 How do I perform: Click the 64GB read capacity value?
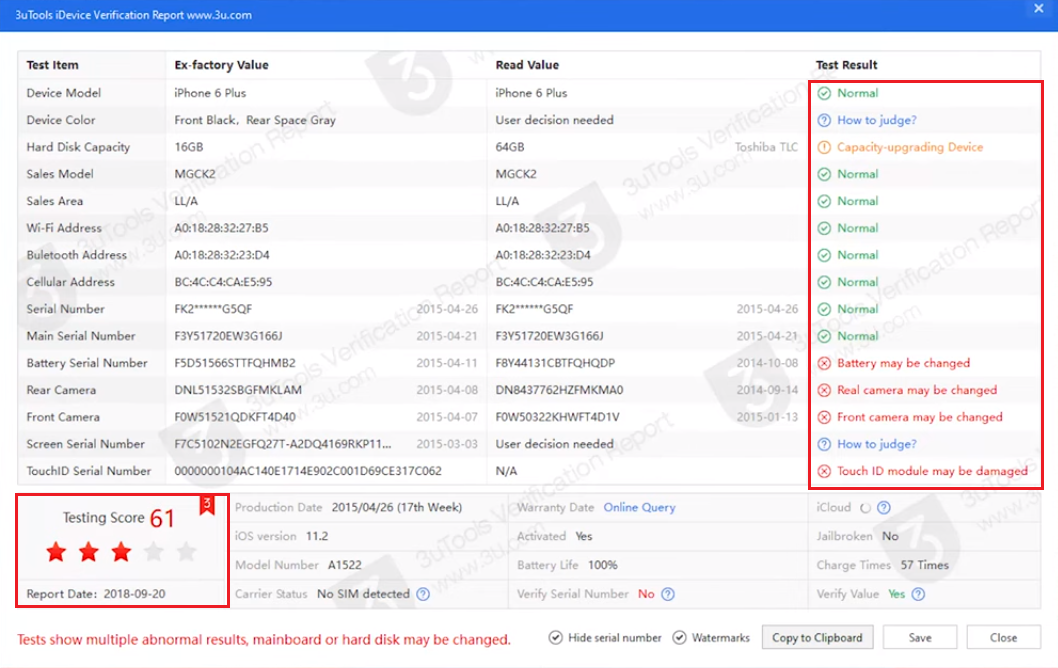pos(509,147)
